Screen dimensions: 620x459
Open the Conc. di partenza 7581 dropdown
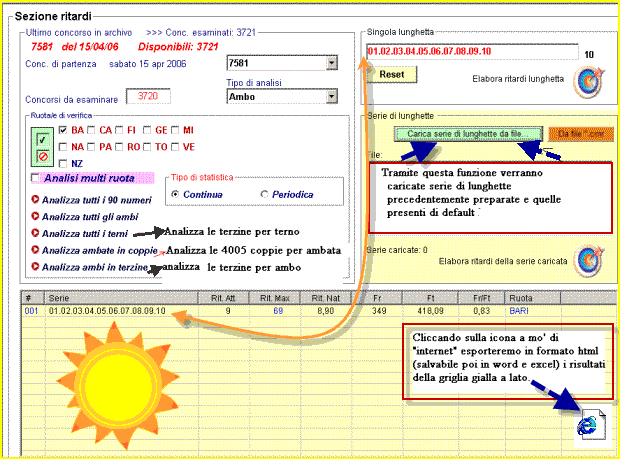(332, 63)
